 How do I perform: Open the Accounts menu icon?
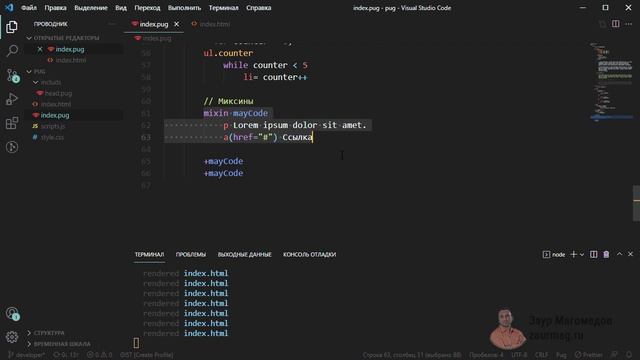click(12, 313)
